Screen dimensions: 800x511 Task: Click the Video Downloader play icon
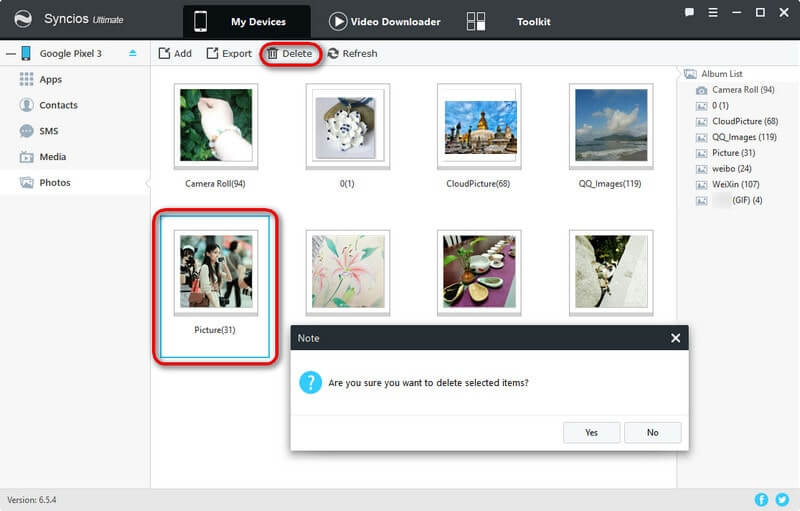(x=338, y=21)
